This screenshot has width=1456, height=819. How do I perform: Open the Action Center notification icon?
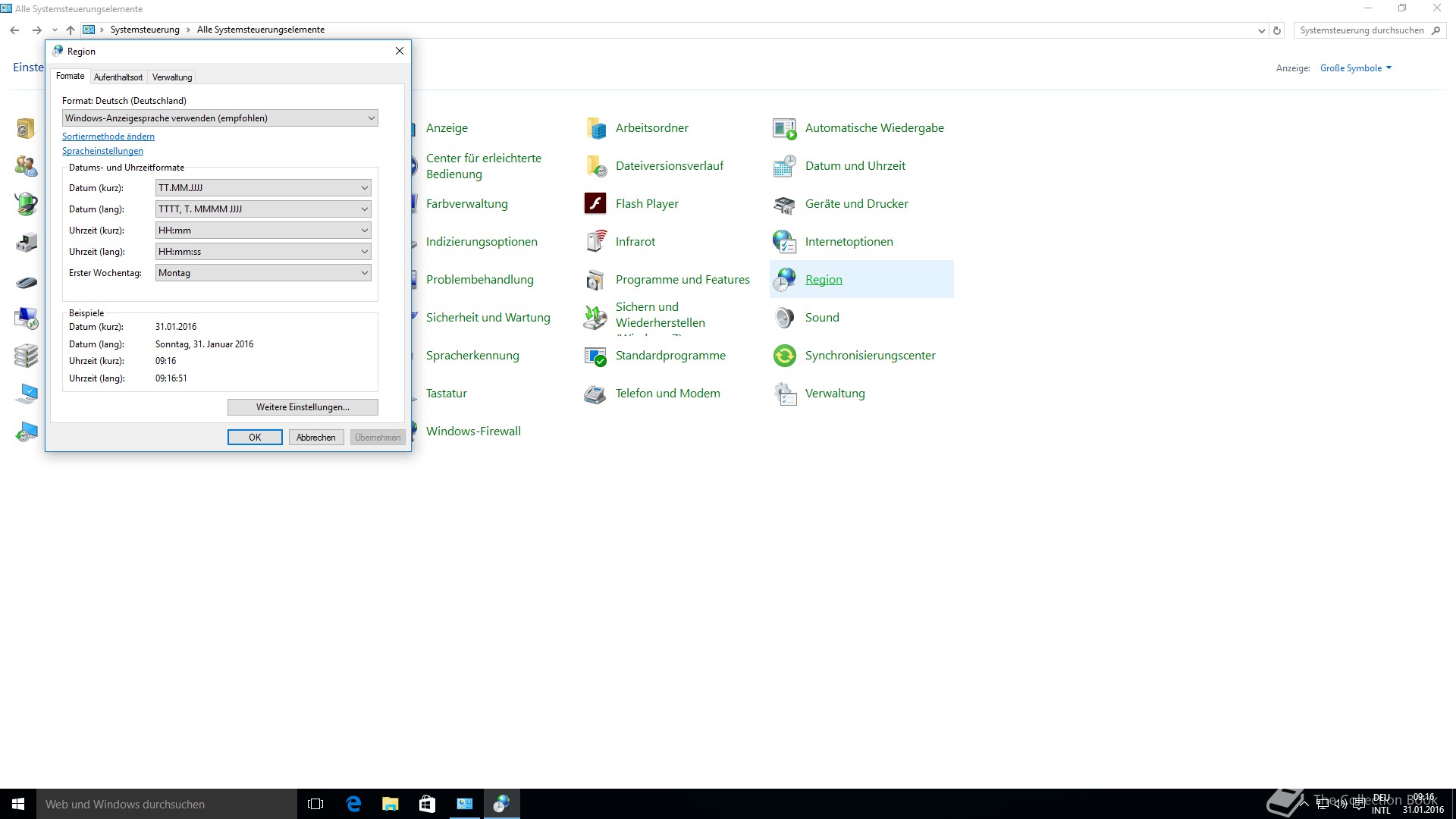tap(1357, 805)
